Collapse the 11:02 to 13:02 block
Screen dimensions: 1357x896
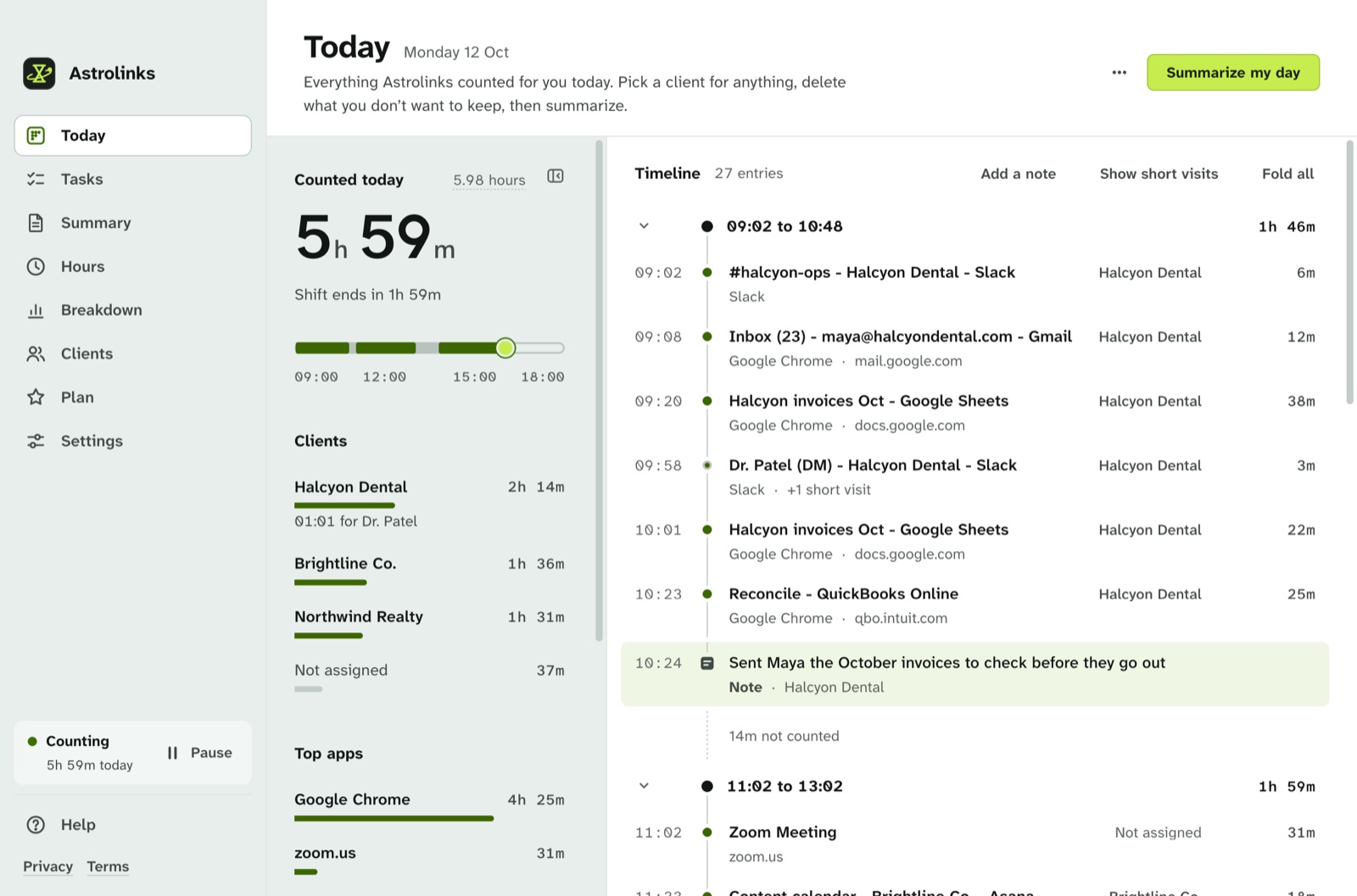(644, 786)
